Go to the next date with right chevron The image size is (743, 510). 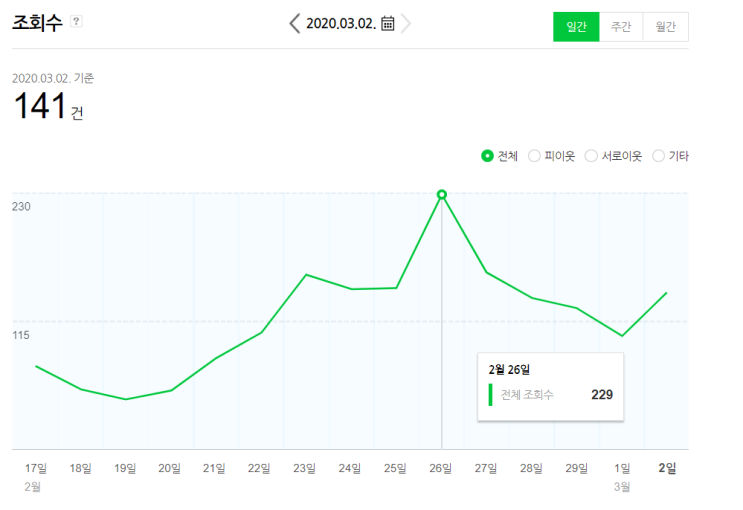(406, 23)
